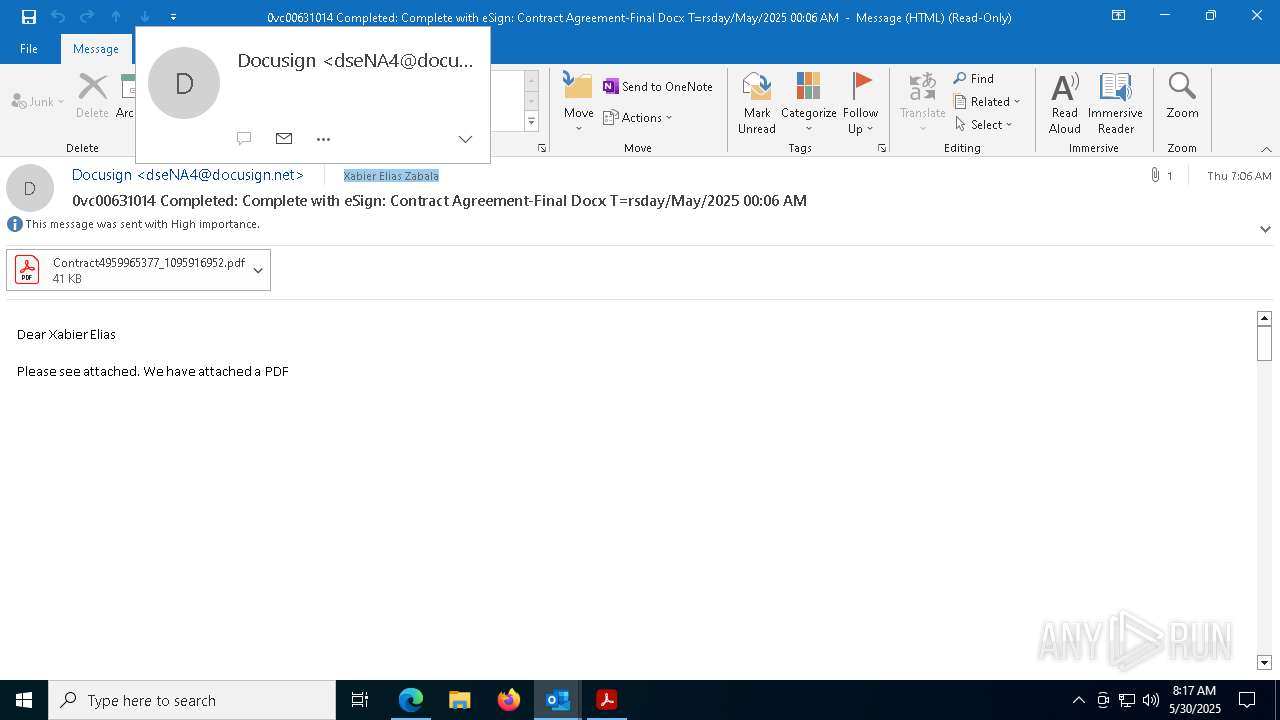Viewport: 1280px width, 720px height.
Task: Click recipient Xabier Elias Zabala
Action: pos(391,176)
